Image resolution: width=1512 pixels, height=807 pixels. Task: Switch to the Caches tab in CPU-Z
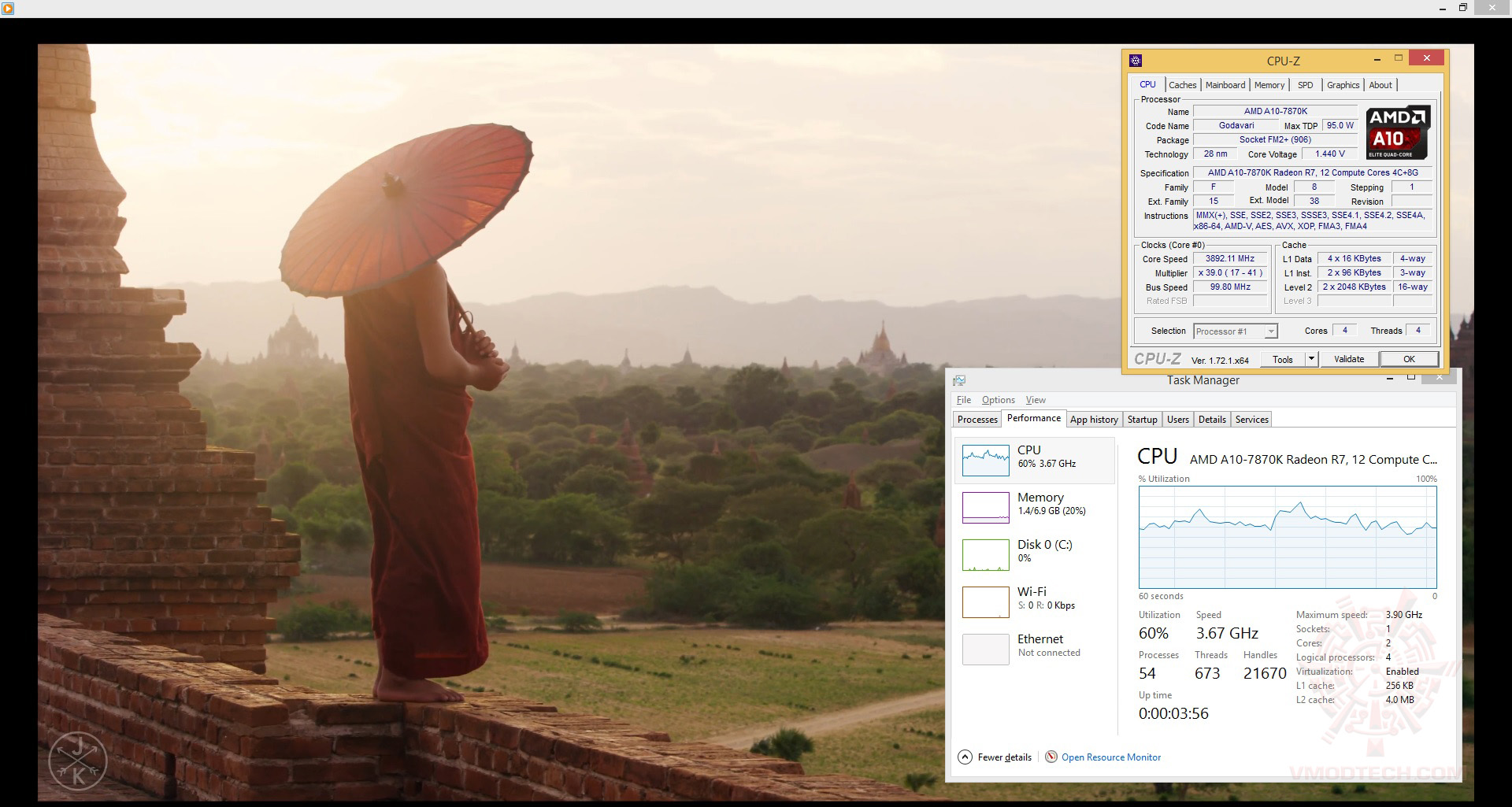point(1182,85)
